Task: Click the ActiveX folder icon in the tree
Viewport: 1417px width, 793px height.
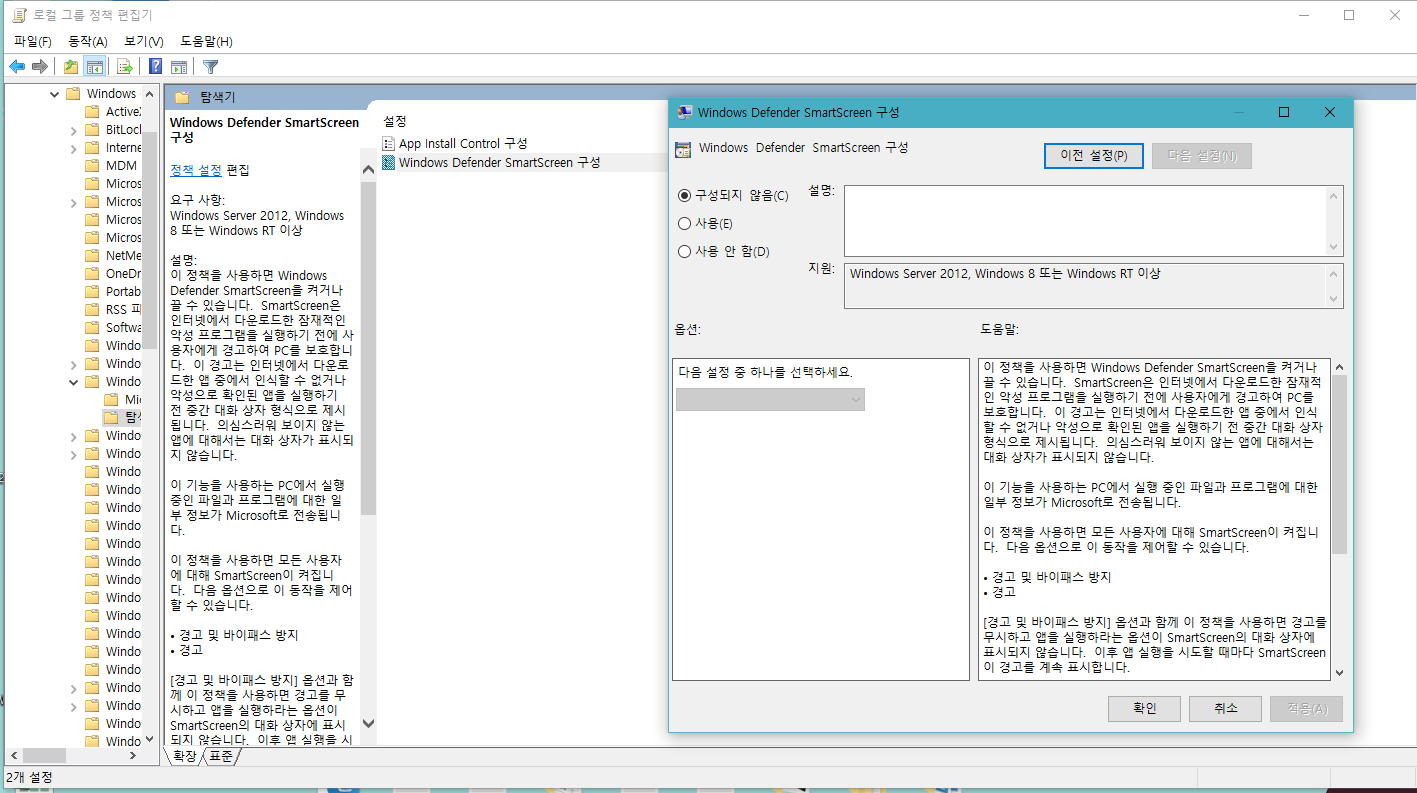Action: (x=93, y=112)
